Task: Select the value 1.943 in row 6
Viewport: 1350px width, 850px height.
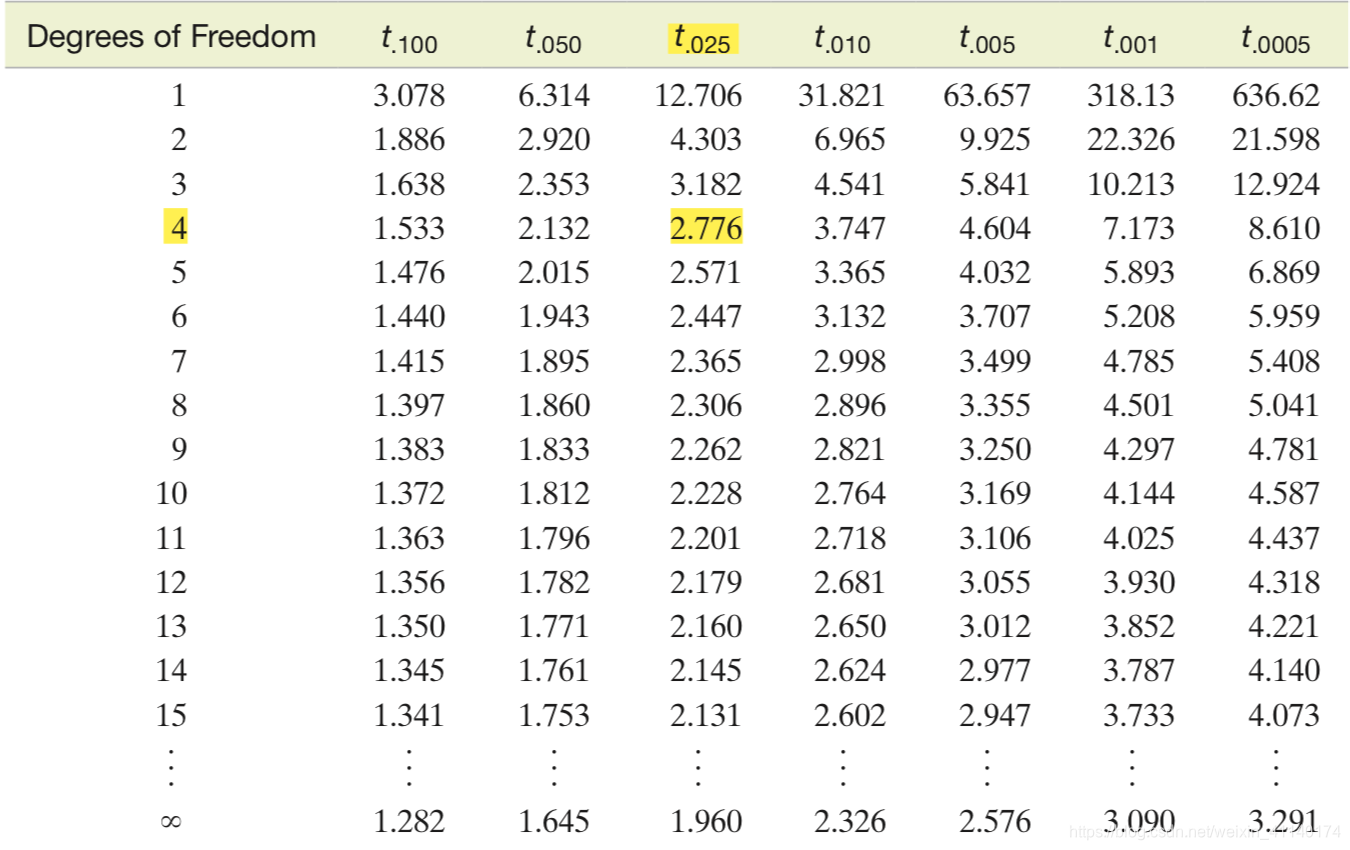Action: (x=554, y=317)
